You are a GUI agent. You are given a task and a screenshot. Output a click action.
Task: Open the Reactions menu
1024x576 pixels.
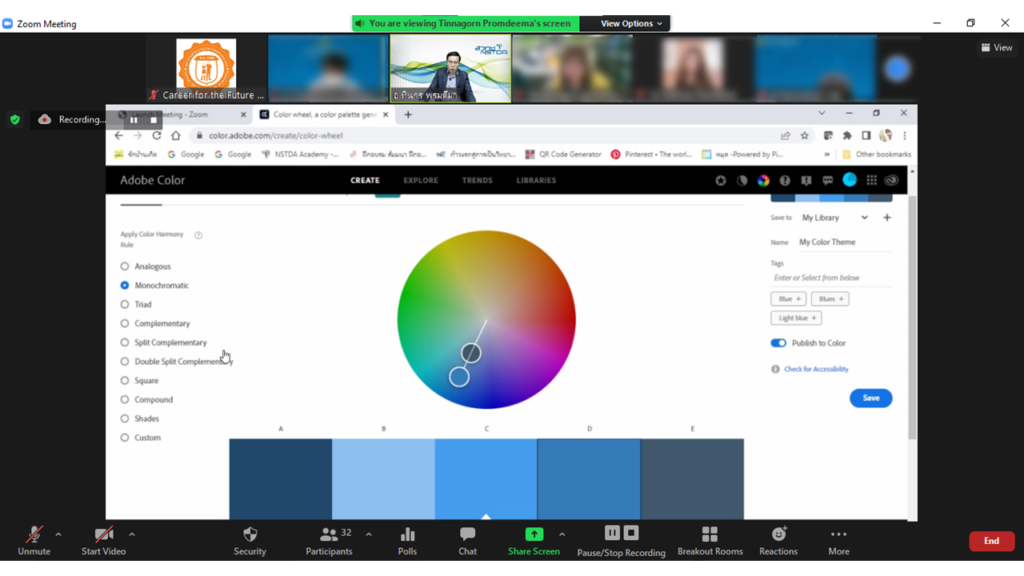778,541
